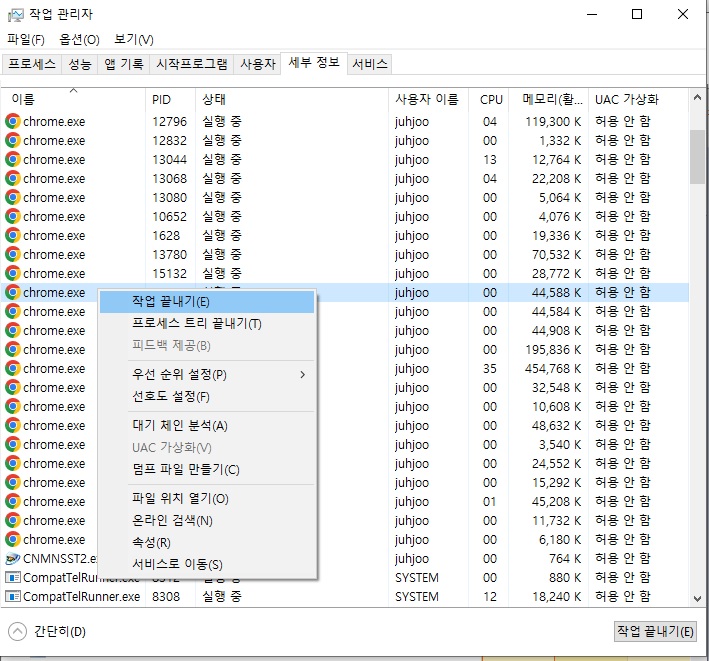Click the Chrome icon of the highlighted 44,588 K row
This screenshot has height=661, width=709.
pyautogui.click(x=13, y=292)
